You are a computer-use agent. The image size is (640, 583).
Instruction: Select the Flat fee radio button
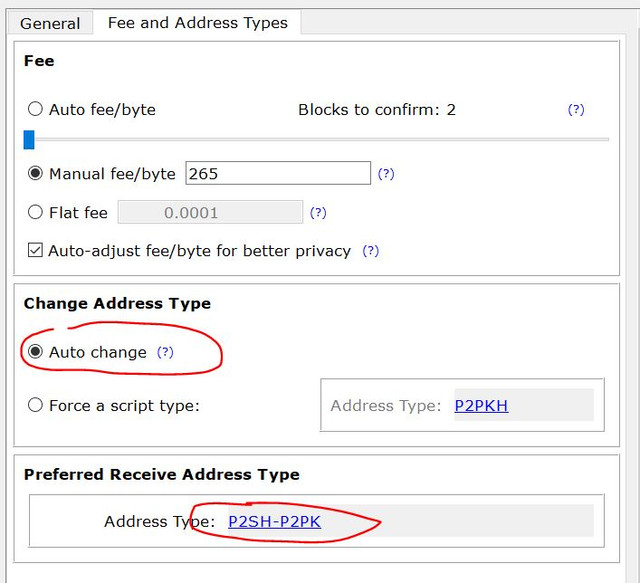(x=35, y=212)
